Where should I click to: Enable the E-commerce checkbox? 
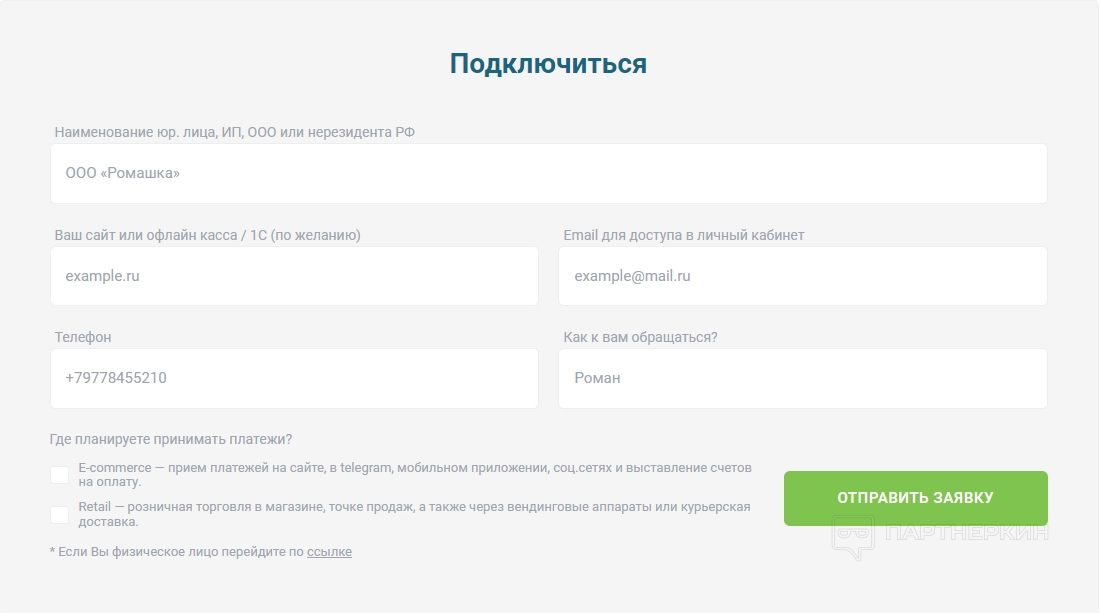click(60, 474)
